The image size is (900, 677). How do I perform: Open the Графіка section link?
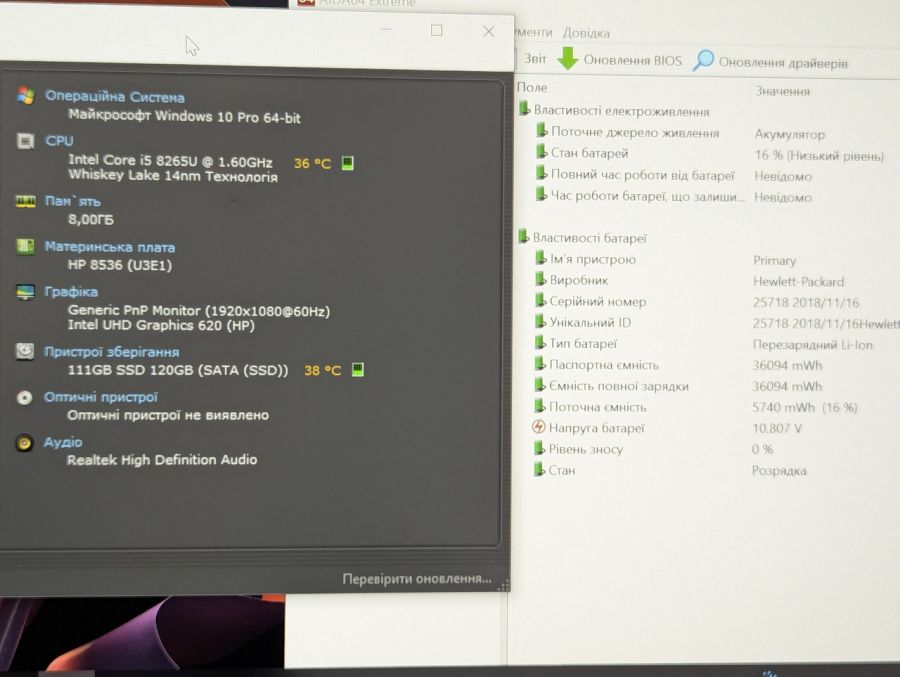pos(71,292)
